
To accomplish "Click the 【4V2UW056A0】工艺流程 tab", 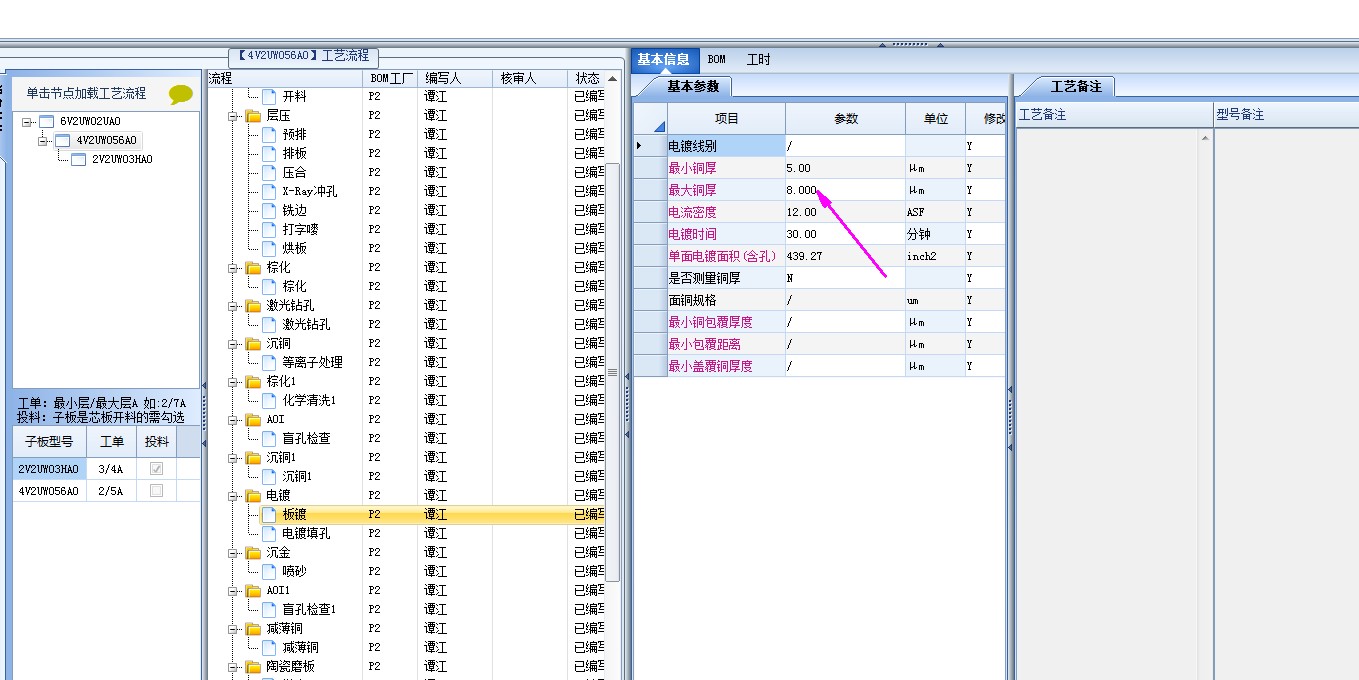I will point(304,56).
